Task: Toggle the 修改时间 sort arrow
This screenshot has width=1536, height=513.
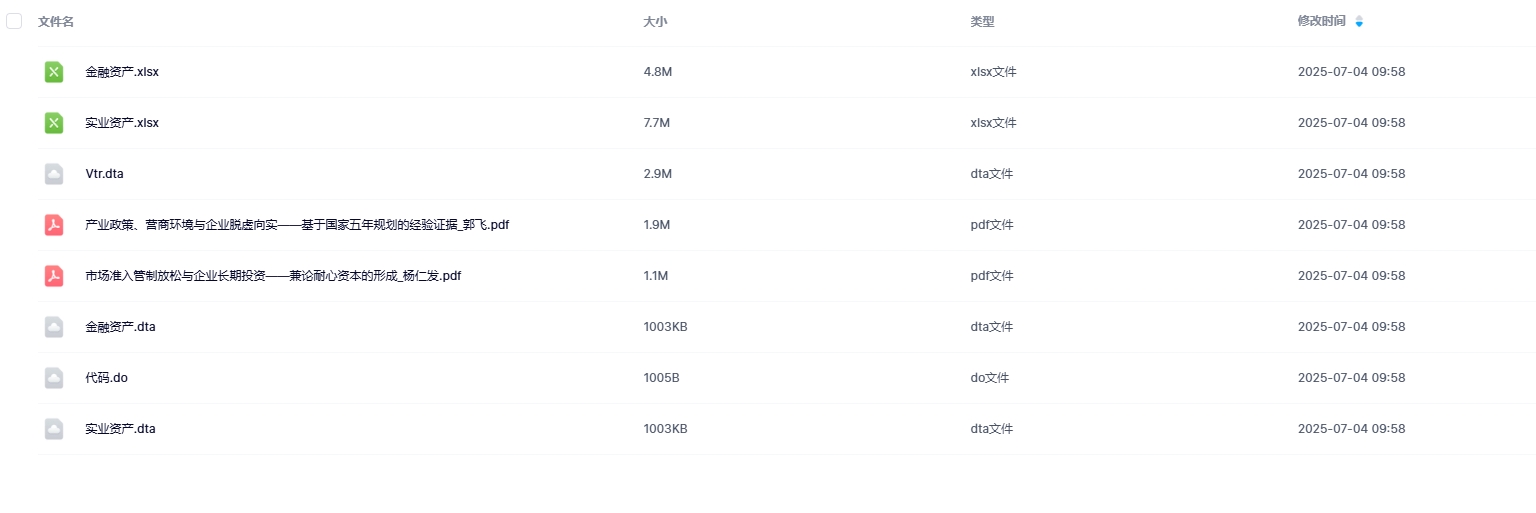Action: tap(1359, 21)
